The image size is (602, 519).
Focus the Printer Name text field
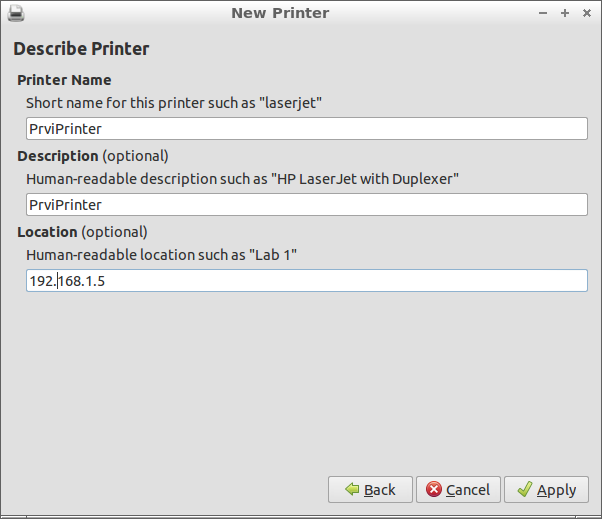306,128
